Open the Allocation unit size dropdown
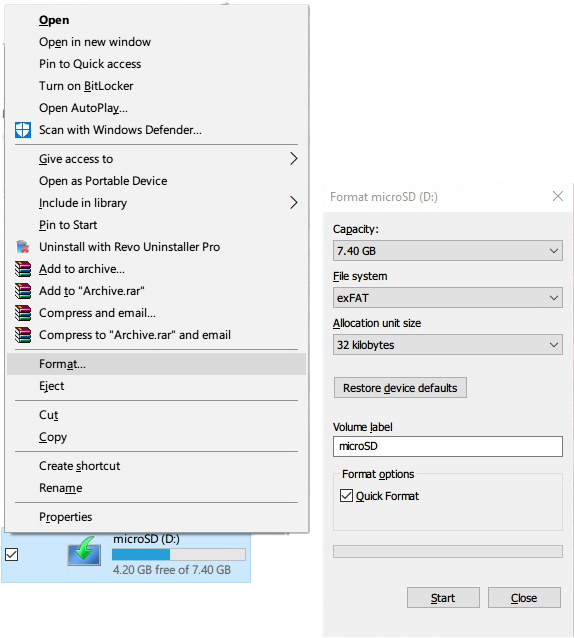Viewport: 574px width, 638px height. click(447, 345)
